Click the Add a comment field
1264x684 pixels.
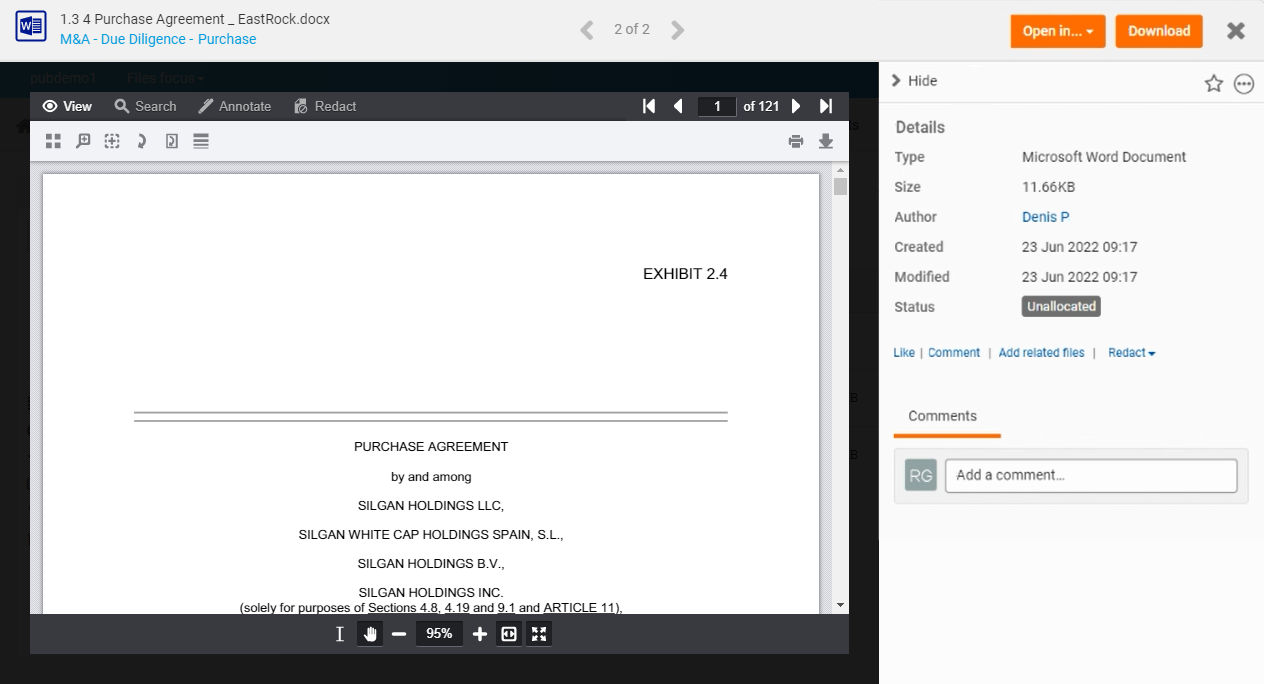(1091, 475)
